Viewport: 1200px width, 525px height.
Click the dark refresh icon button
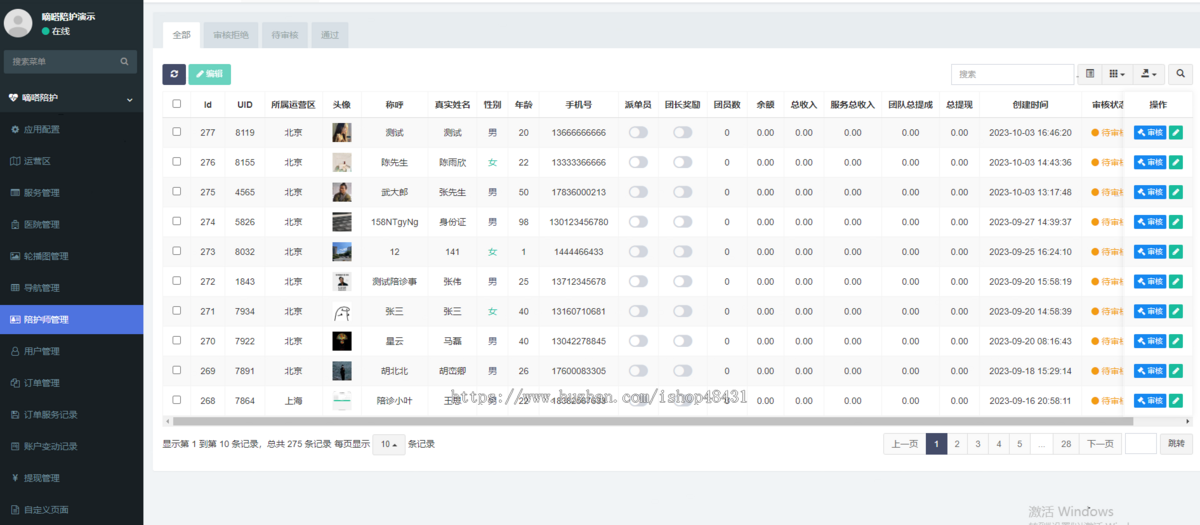[174, 74]
